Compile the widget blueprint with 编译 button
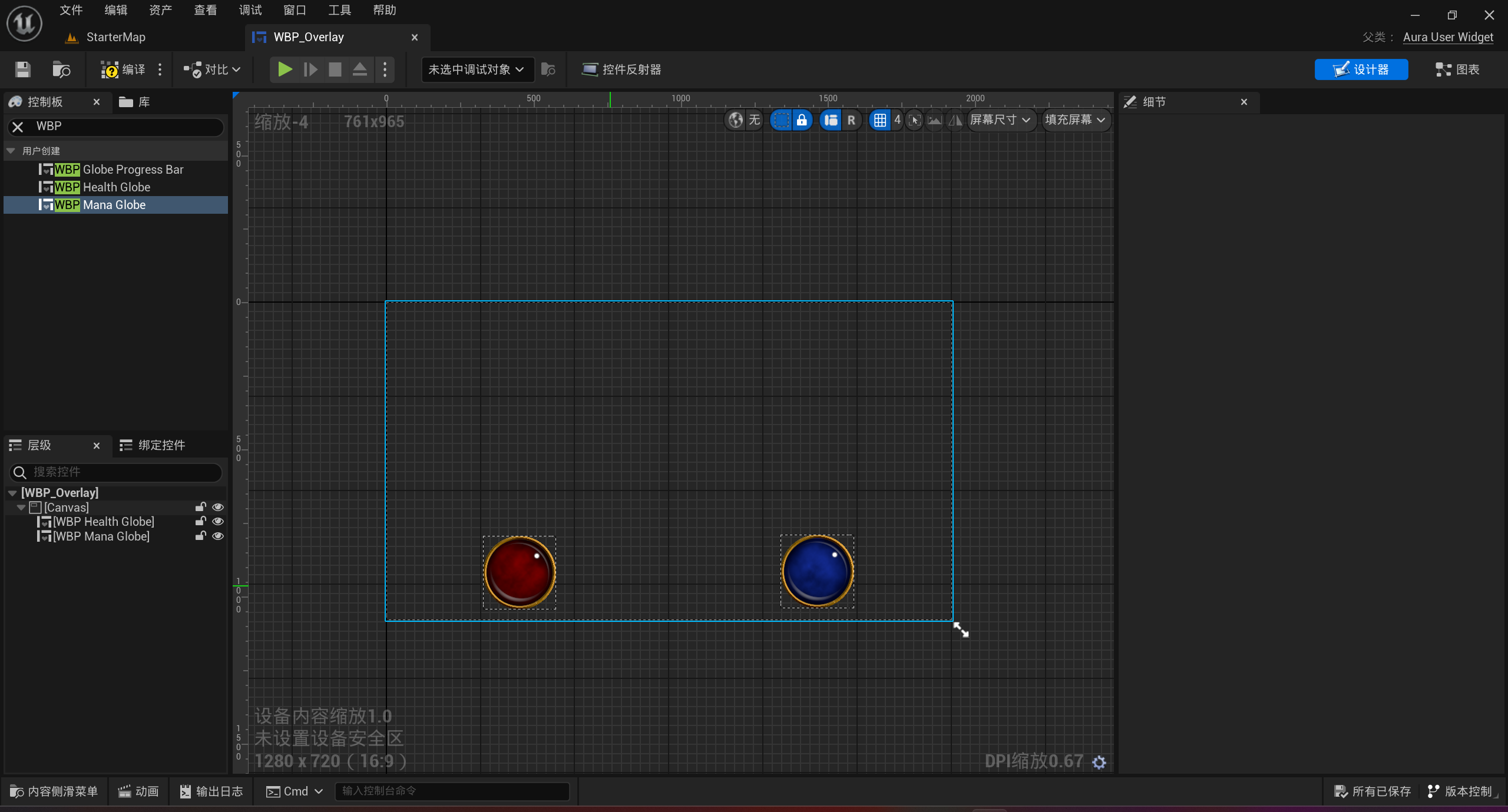 123,69
